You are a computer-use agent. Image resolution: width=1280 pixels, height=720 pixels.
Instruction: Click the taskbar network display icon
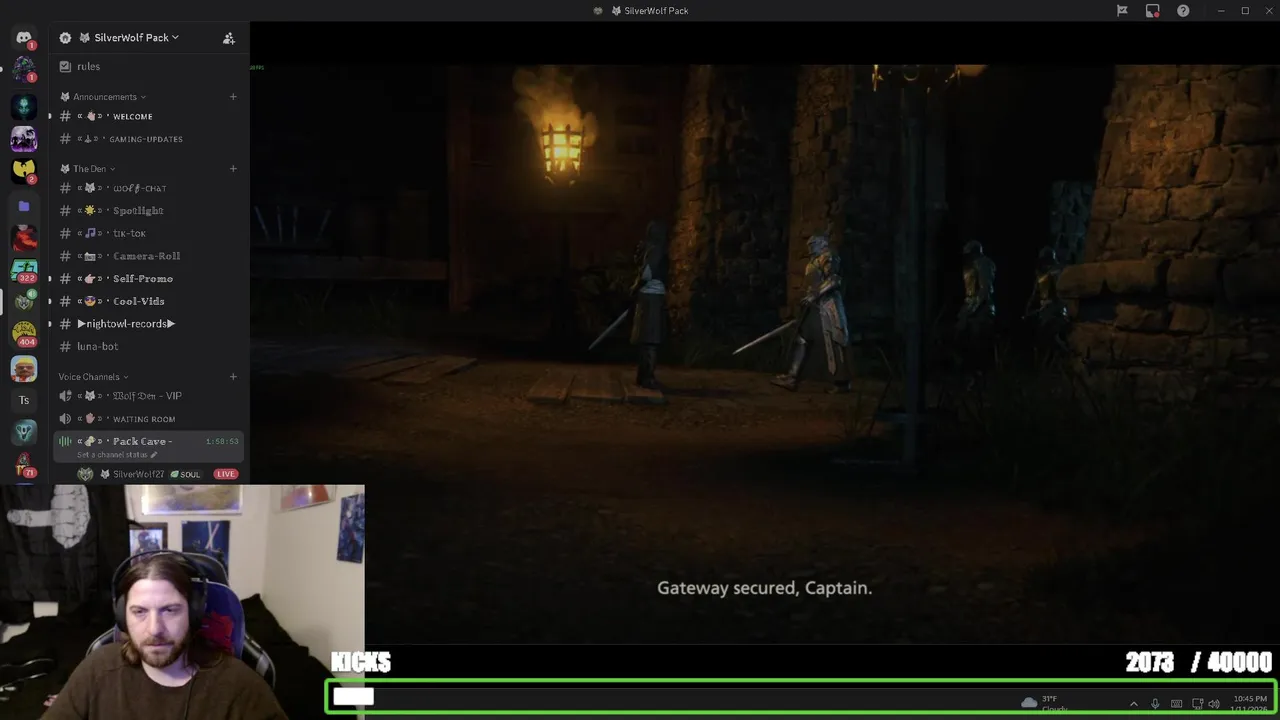click(1197, 704)
